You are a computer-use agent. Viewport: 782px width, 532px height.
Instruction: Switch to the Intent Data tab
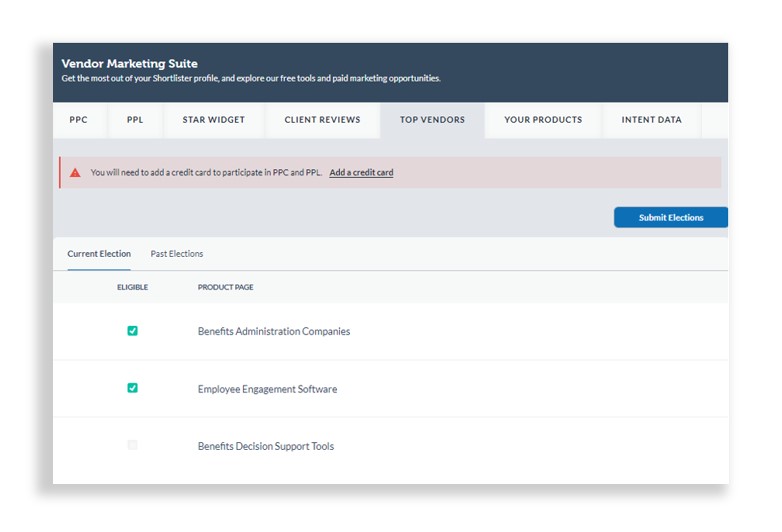(x=651, y=120)
